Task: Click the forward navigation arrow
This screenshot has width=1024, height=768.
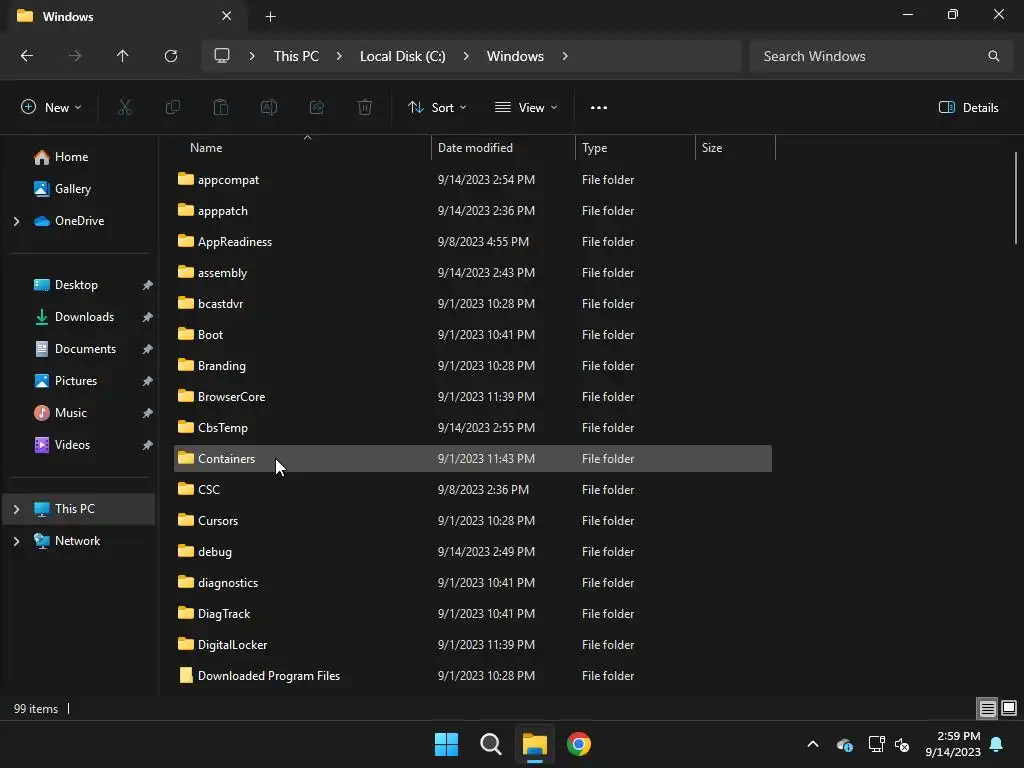Action: tap(75, 56)
